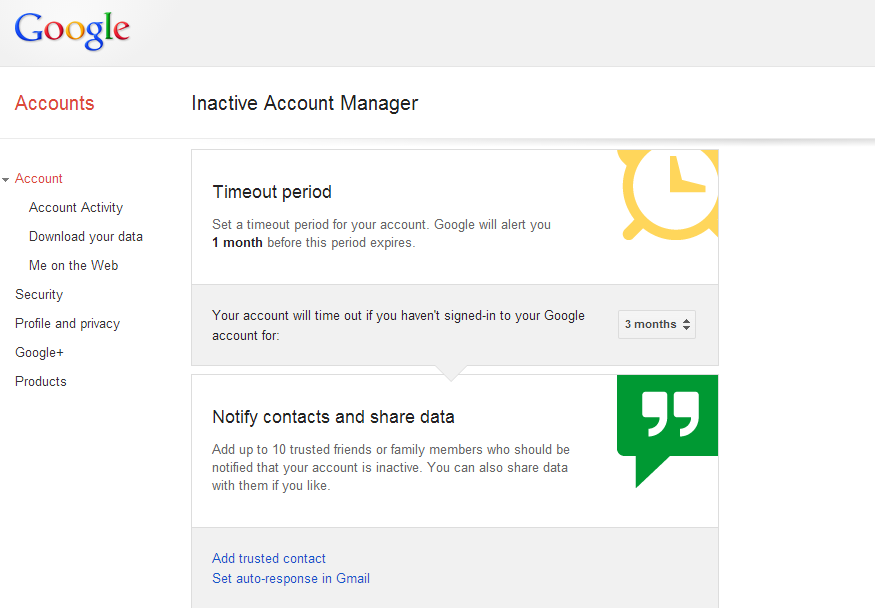875x608 pixels.
Task: Select Account in the sidebar
Action: [39, 178]
